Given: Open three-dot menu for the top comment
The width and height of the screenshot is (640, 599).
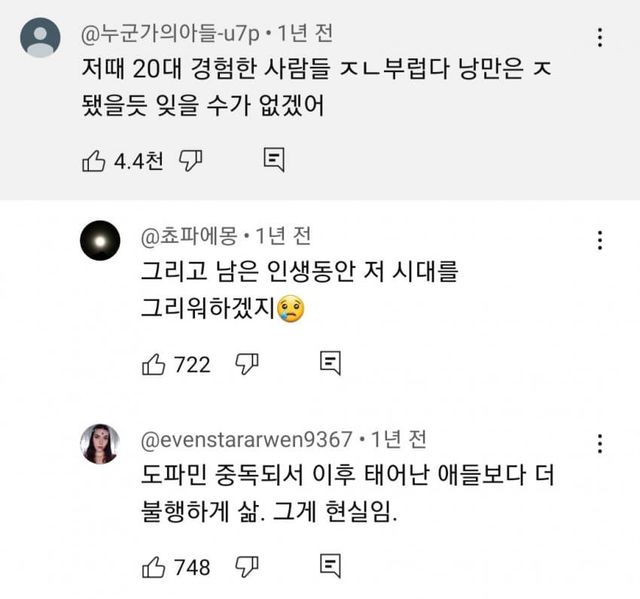Looking at the screenshot, I should 599,38.
